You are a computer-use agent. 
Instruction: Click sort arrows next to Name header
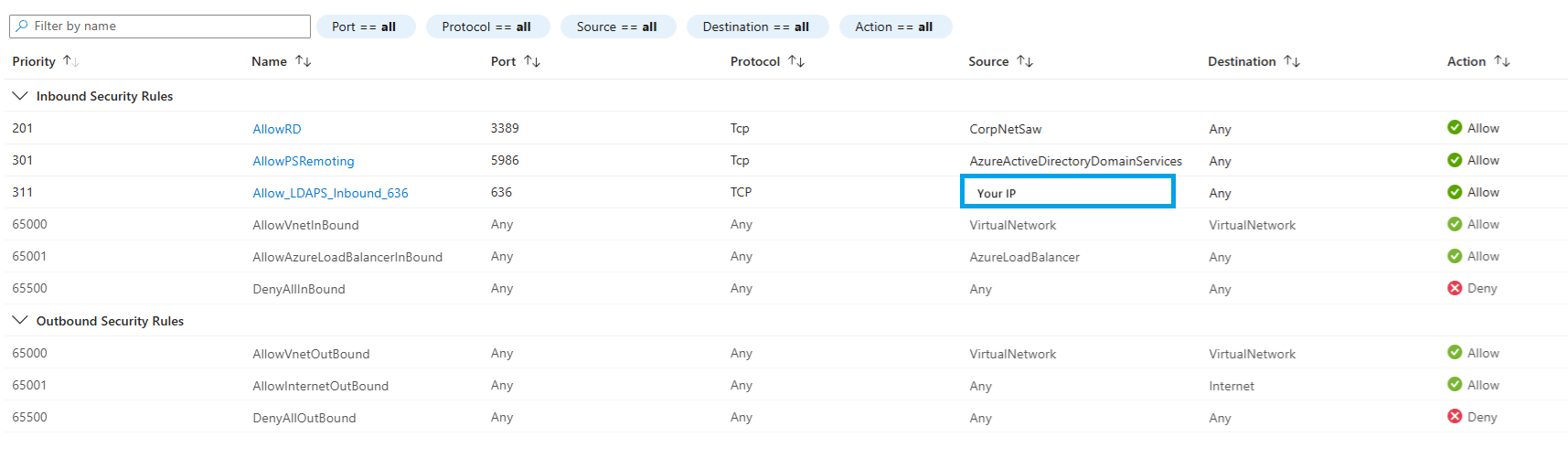[x=303, y=61]
